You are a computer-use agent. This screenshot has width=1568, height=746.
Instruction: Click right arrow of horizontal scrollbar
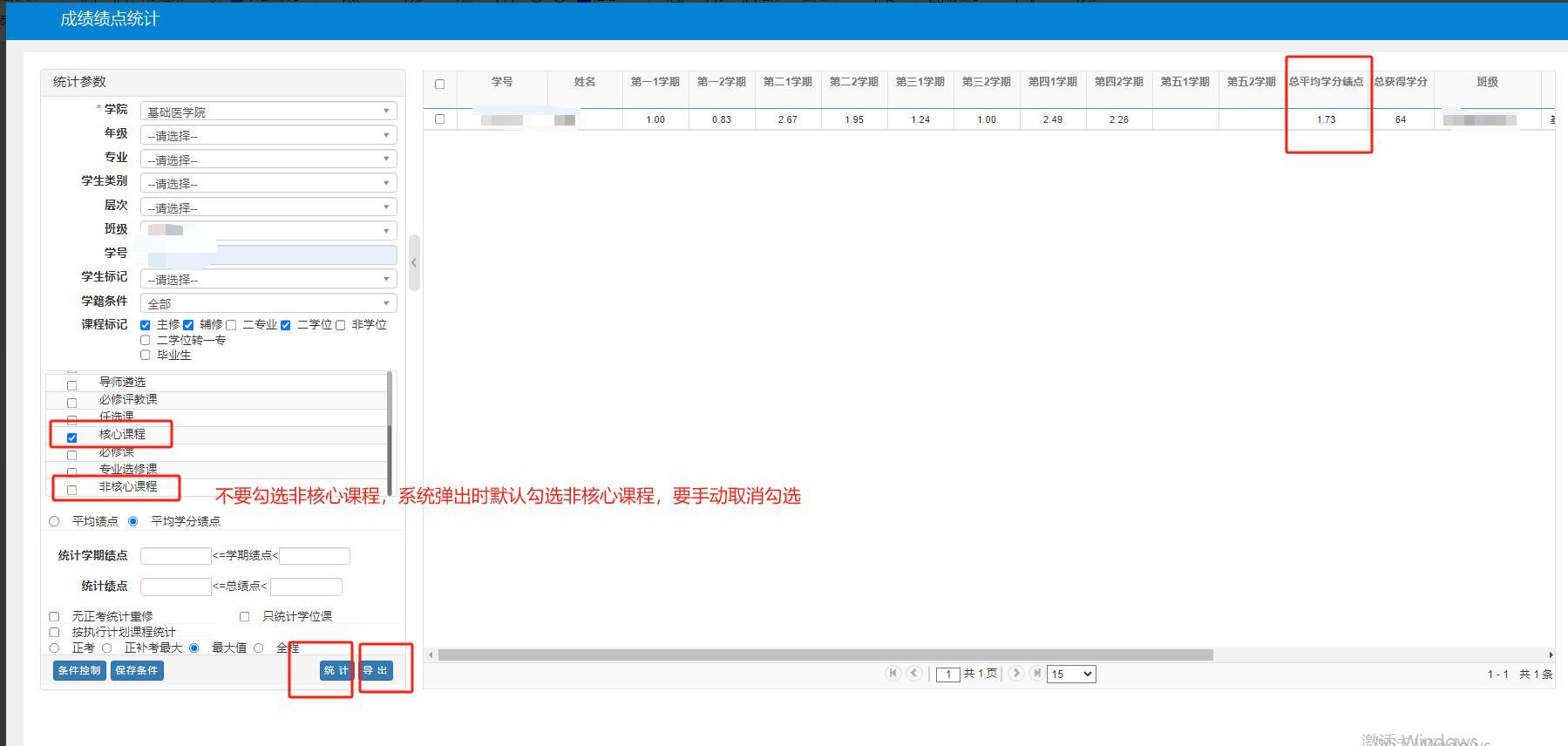(x=1551, y=654)
